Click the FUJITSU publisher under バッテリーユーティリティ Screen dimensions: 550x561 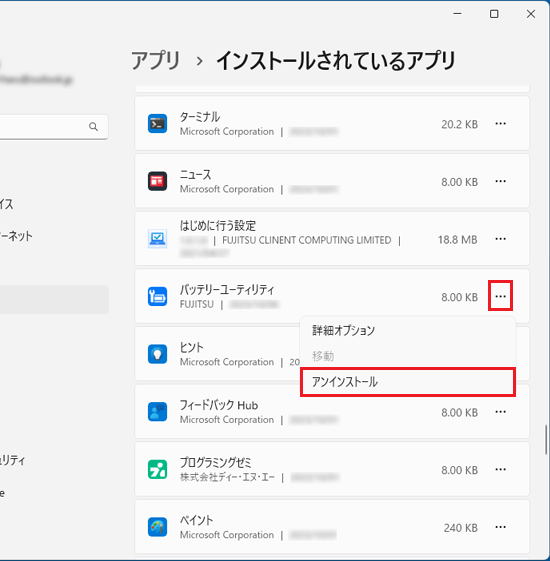tap(196, 304)
